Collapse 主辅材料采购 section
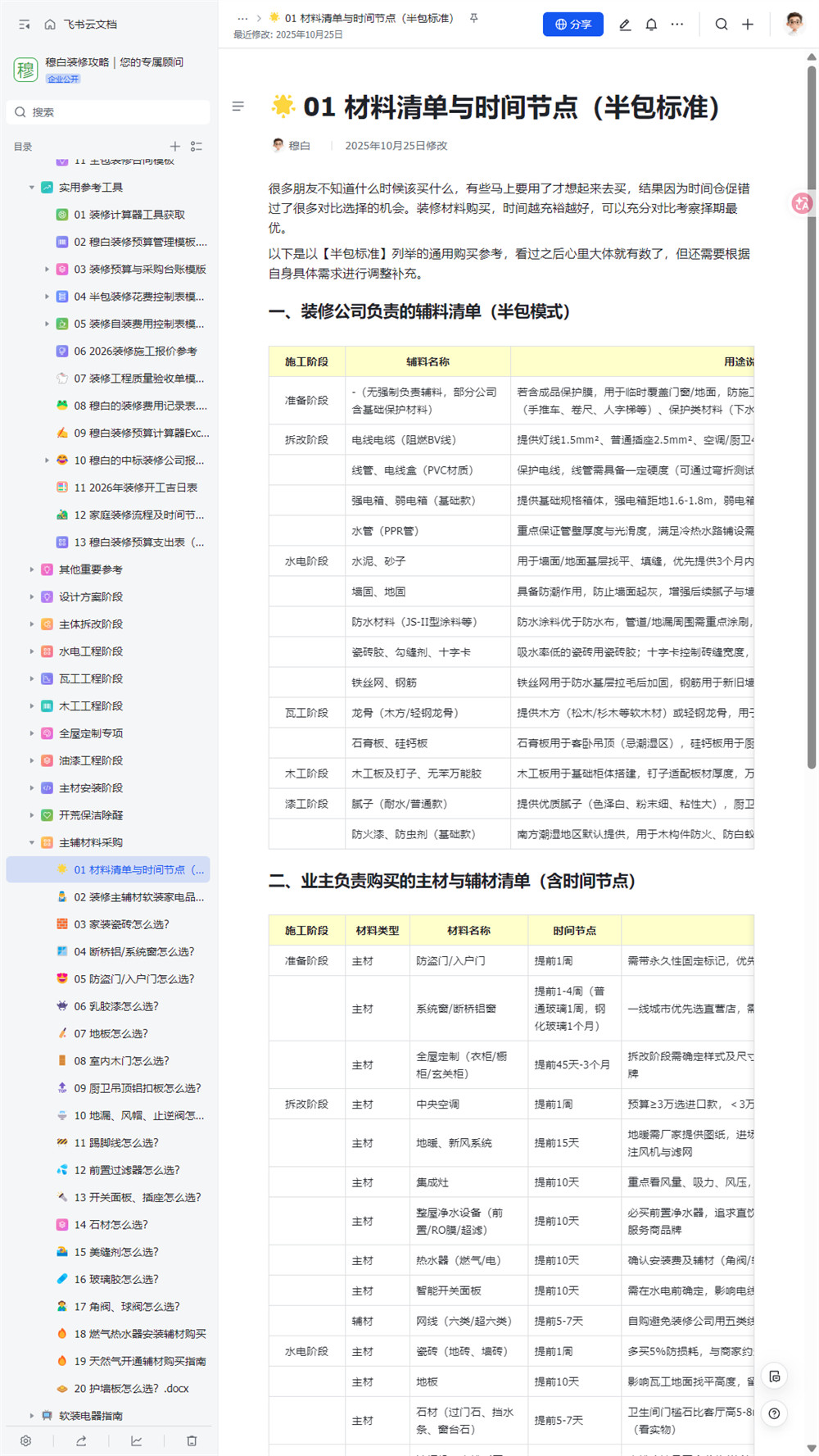This screenshot has width=819, height=1456. [x=32, y=842]
